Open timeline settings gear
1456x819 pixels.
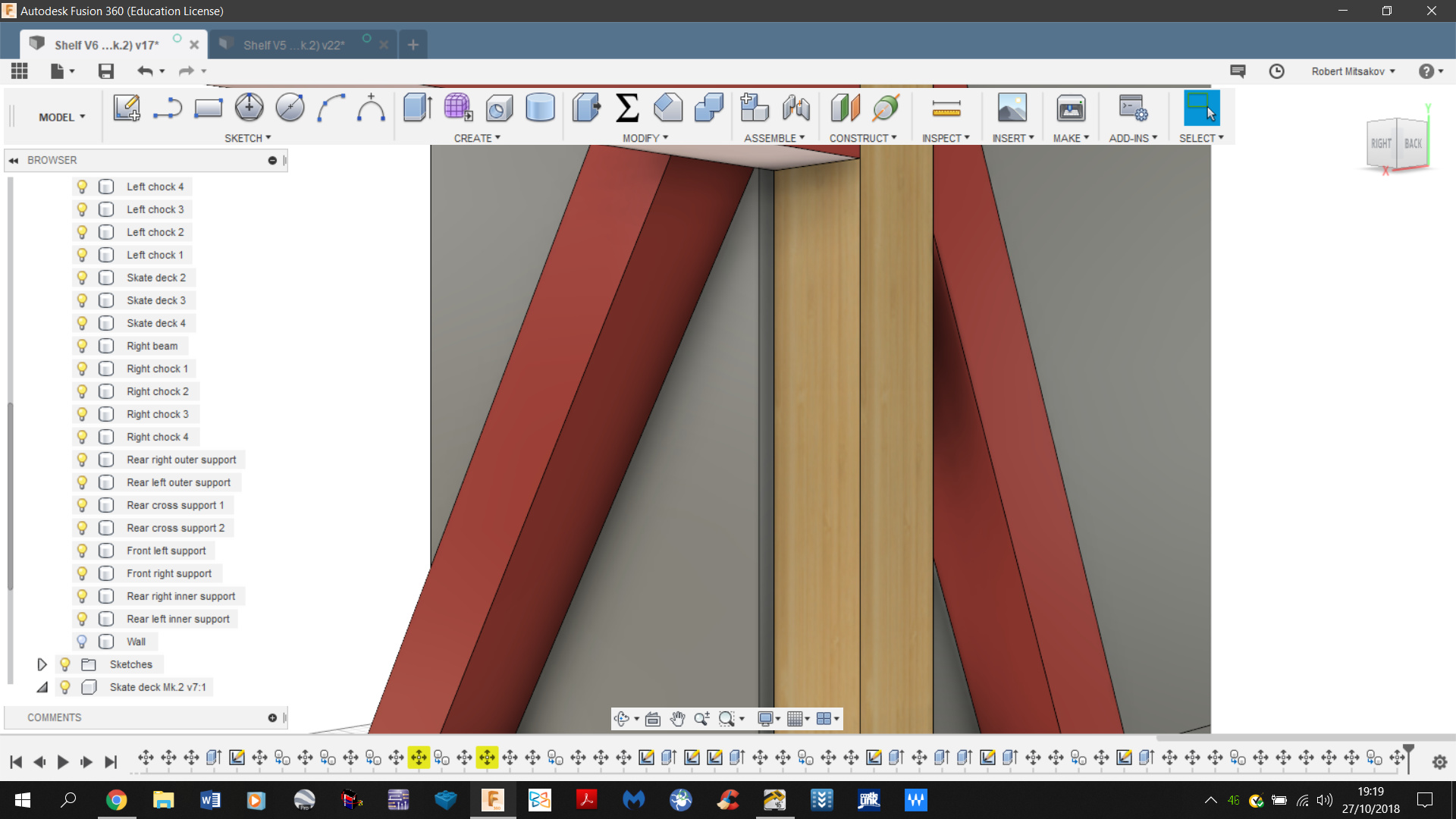tap(1439, 762)
